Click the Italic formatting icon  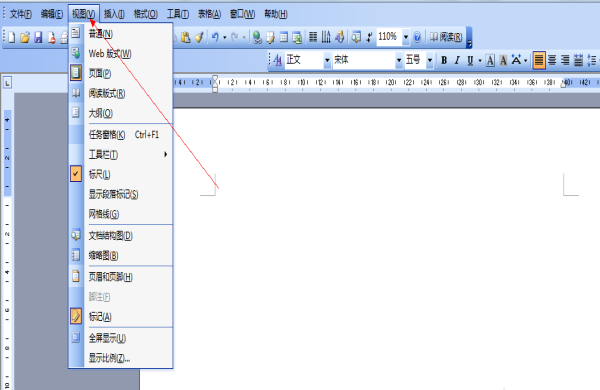pyautogui.click(x=457, y=60)
